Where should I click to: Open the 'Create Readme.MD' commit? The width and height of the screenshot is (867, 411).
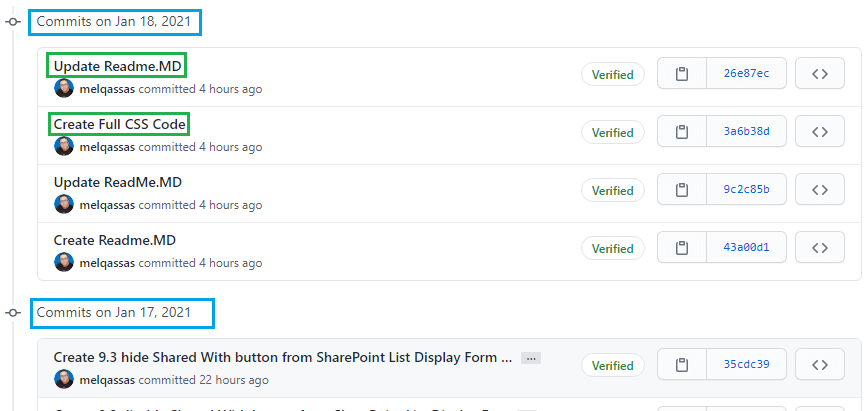tap(114, 240)
